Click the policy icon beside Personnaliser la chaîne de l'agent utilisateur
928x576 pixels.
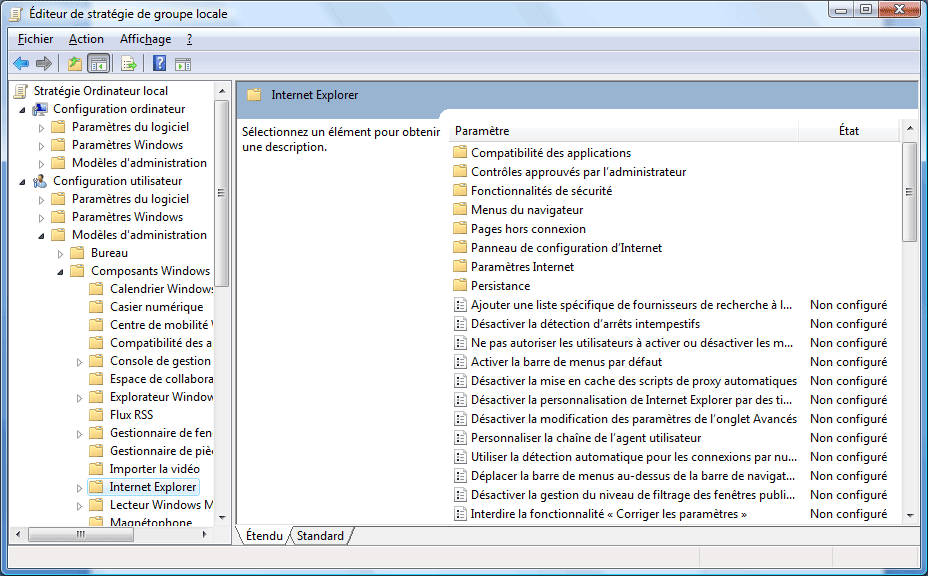(x=460, y=437)
